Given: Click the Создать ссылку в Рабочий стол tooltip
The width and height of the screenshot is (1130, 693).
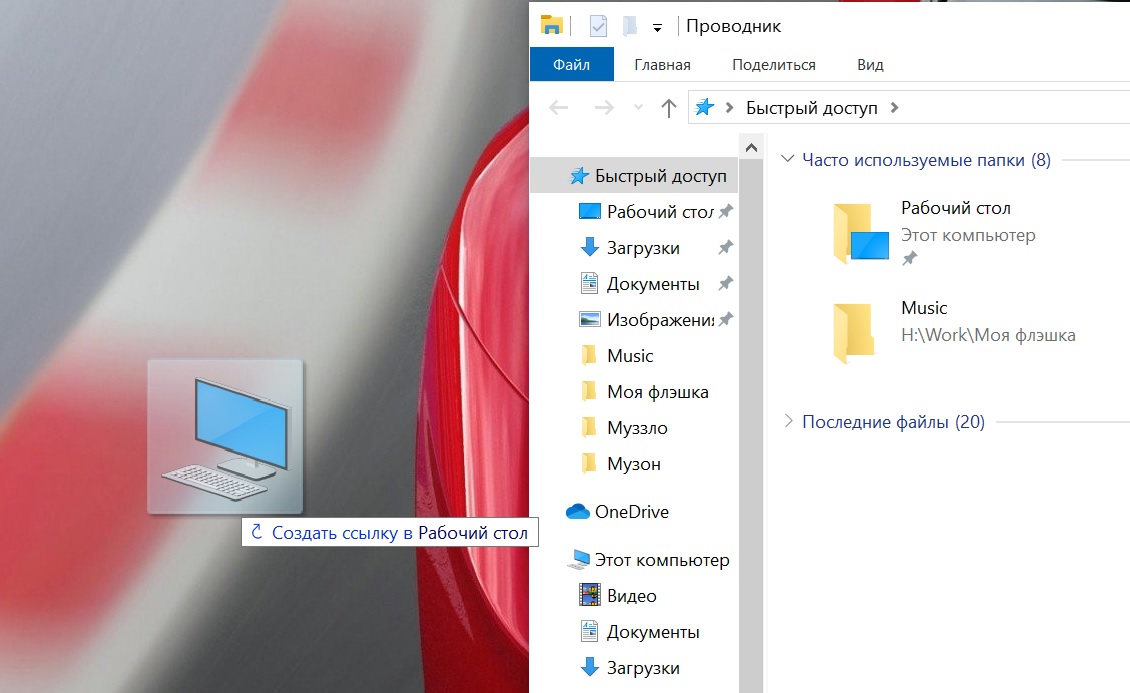Looking at the screenshot, I should click(x=390, y=532).
